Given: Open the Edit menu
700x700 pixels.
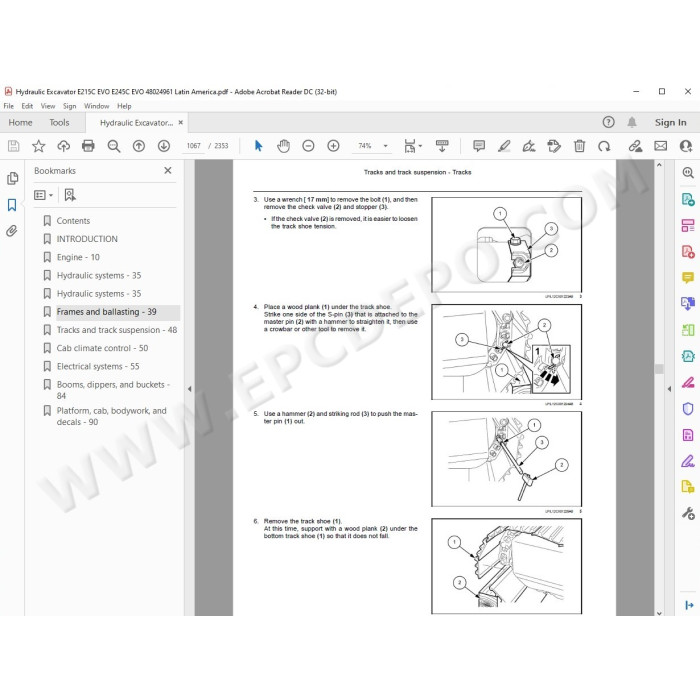Looking at the screenshot, I should [27, 106].
